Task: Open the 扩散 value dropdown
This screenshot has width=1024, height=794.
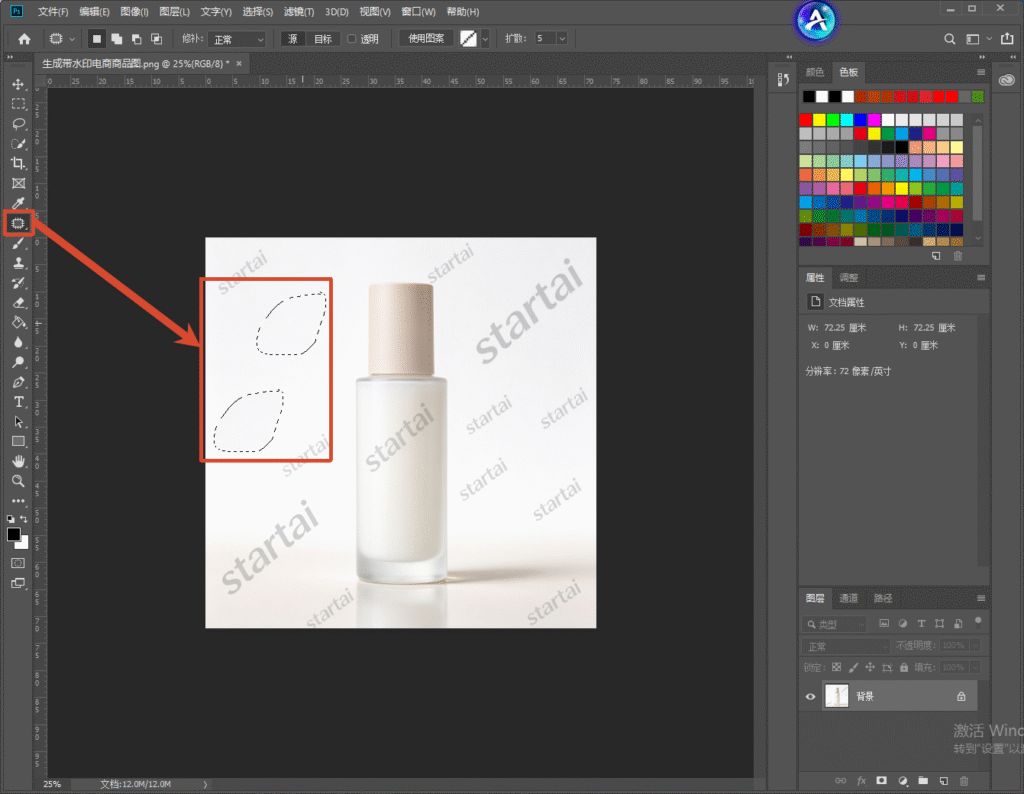Action: 562,39
